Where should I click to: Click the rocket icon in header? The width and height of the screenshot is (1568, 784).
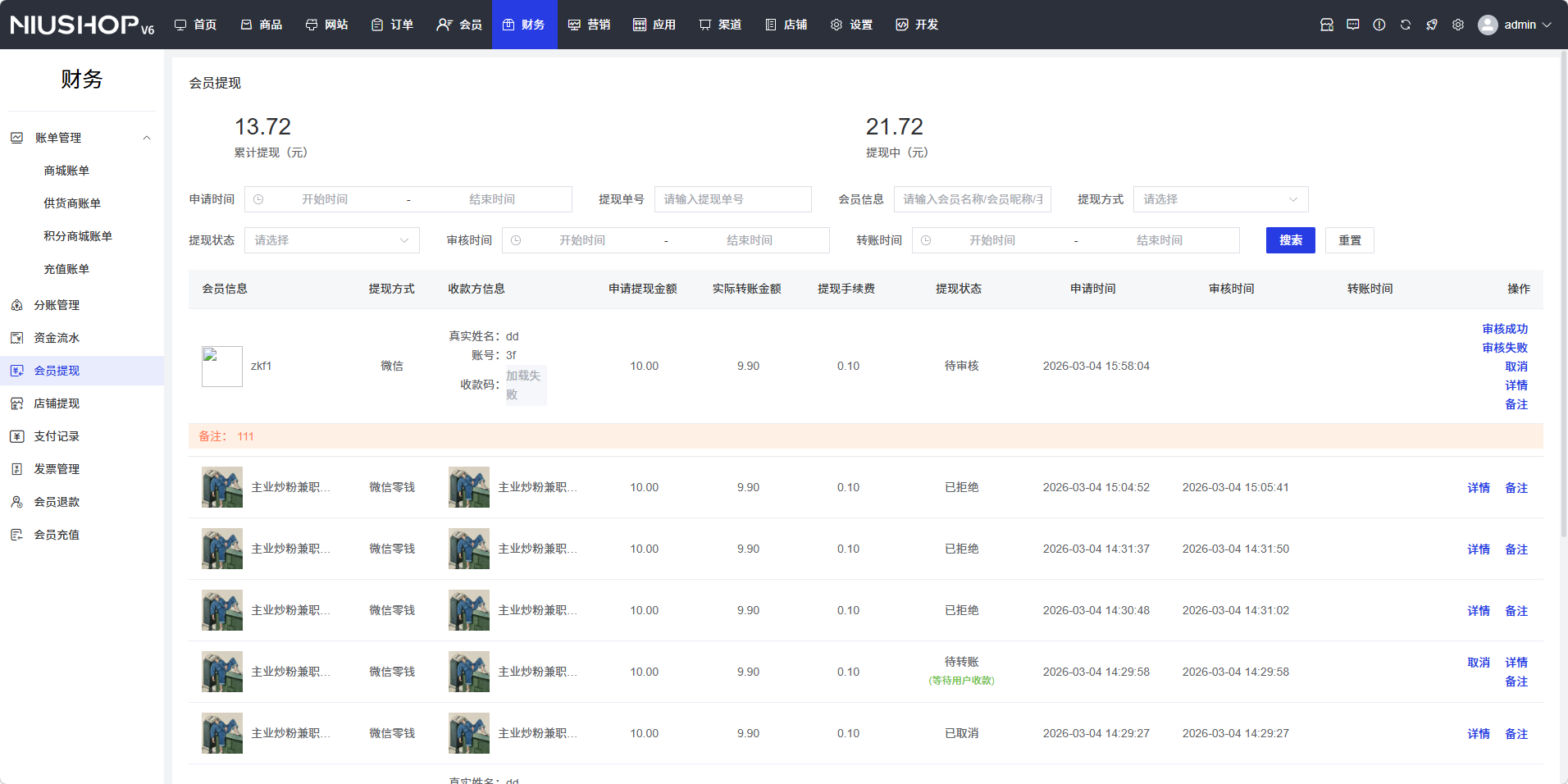pos(1431,25)
